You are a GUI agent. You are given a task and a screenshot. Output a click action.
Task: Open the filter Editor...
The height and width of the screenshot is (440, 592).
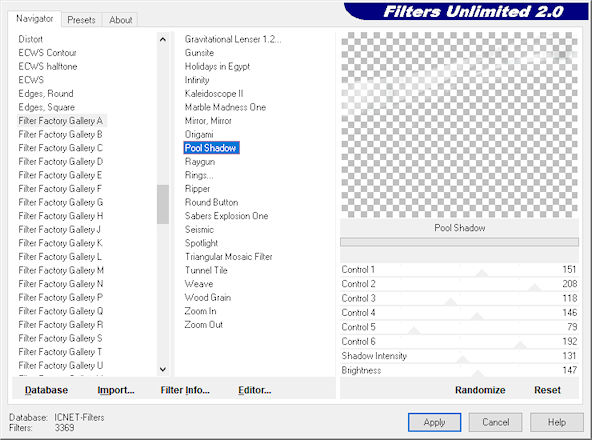(254, 390)
